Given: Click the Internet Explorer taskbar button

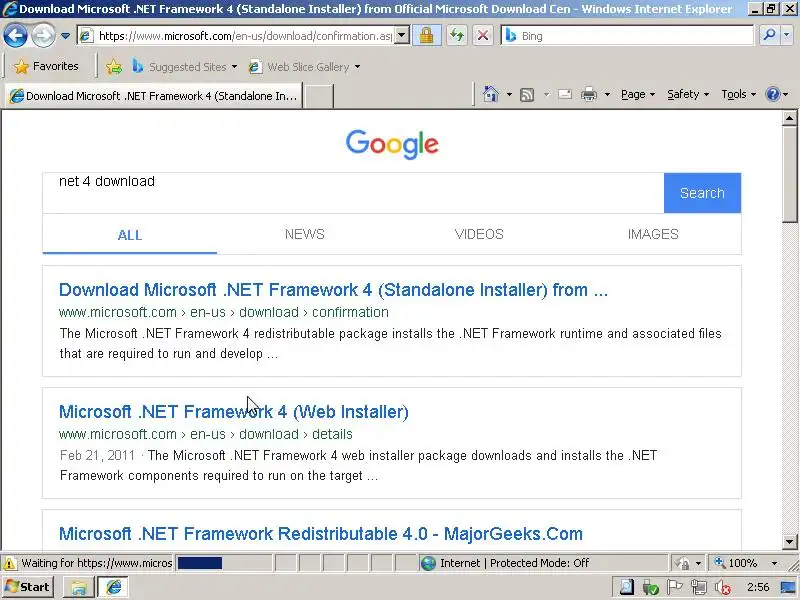Looking at the screenshot, I should 113,587.
